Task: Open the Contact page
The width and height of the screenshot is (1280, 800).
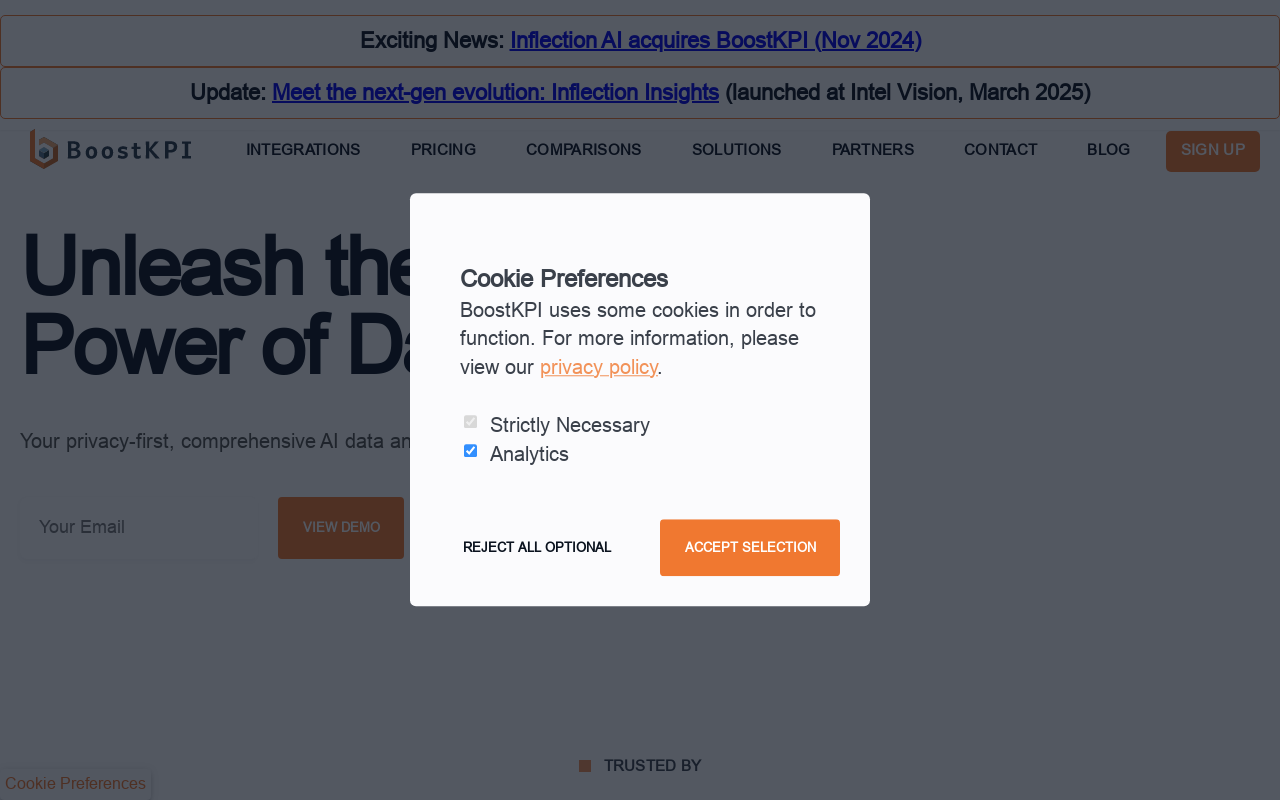Action: click(x=1001, y=150)
